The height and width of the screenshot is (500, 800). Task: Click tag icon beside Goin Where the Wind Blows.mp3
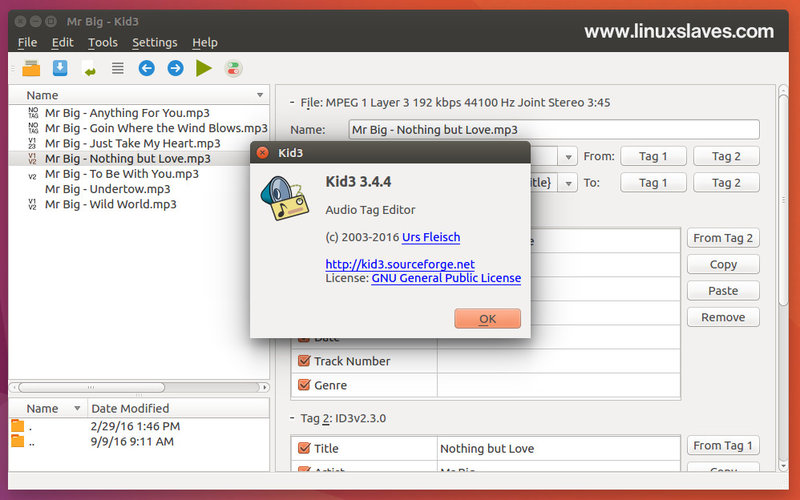(33, 128)
